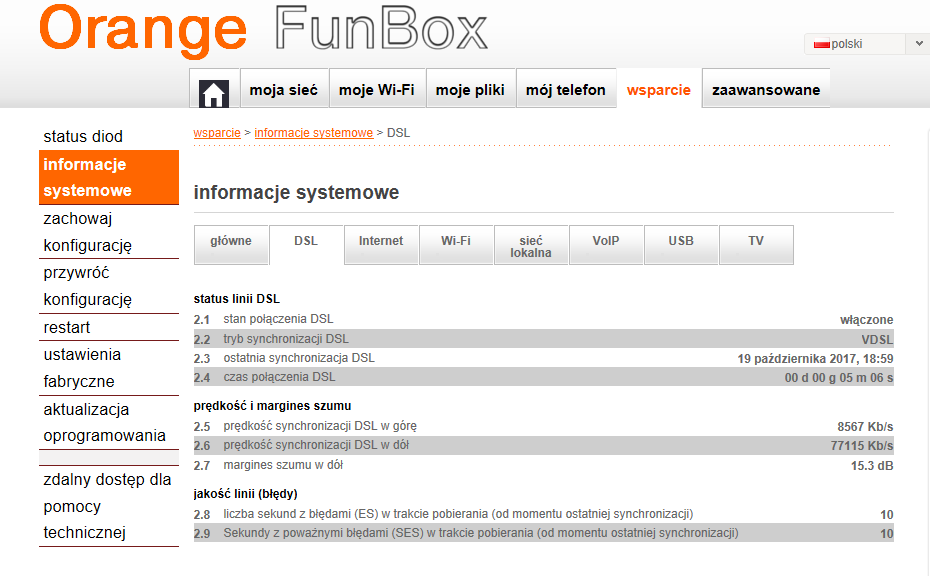Screen dimensions: 930x576
Task: Switch to the sieć lokalna tab
Action: coord(531,244)
